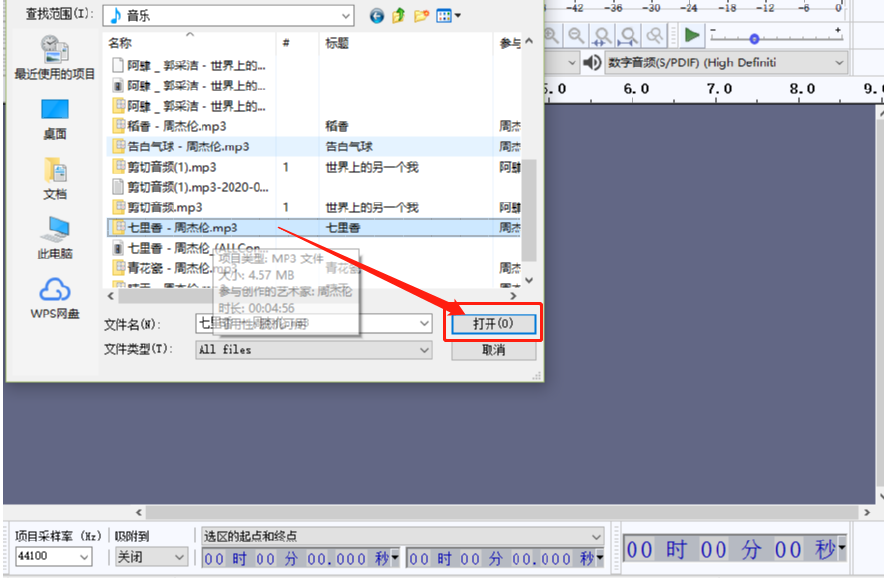Click timeline ruler at 7.0 seconds
Viewport: 885px width, 578px height.
719,89
